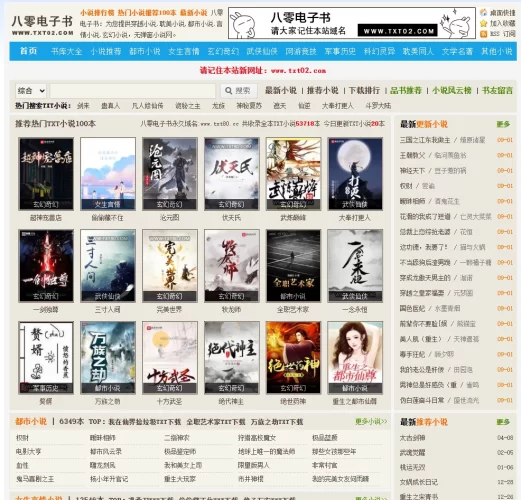Open the 玄幻奇幻 navigation tab
Image resolution: width=521 pixels, height=500 pixels.
point(223,51)
